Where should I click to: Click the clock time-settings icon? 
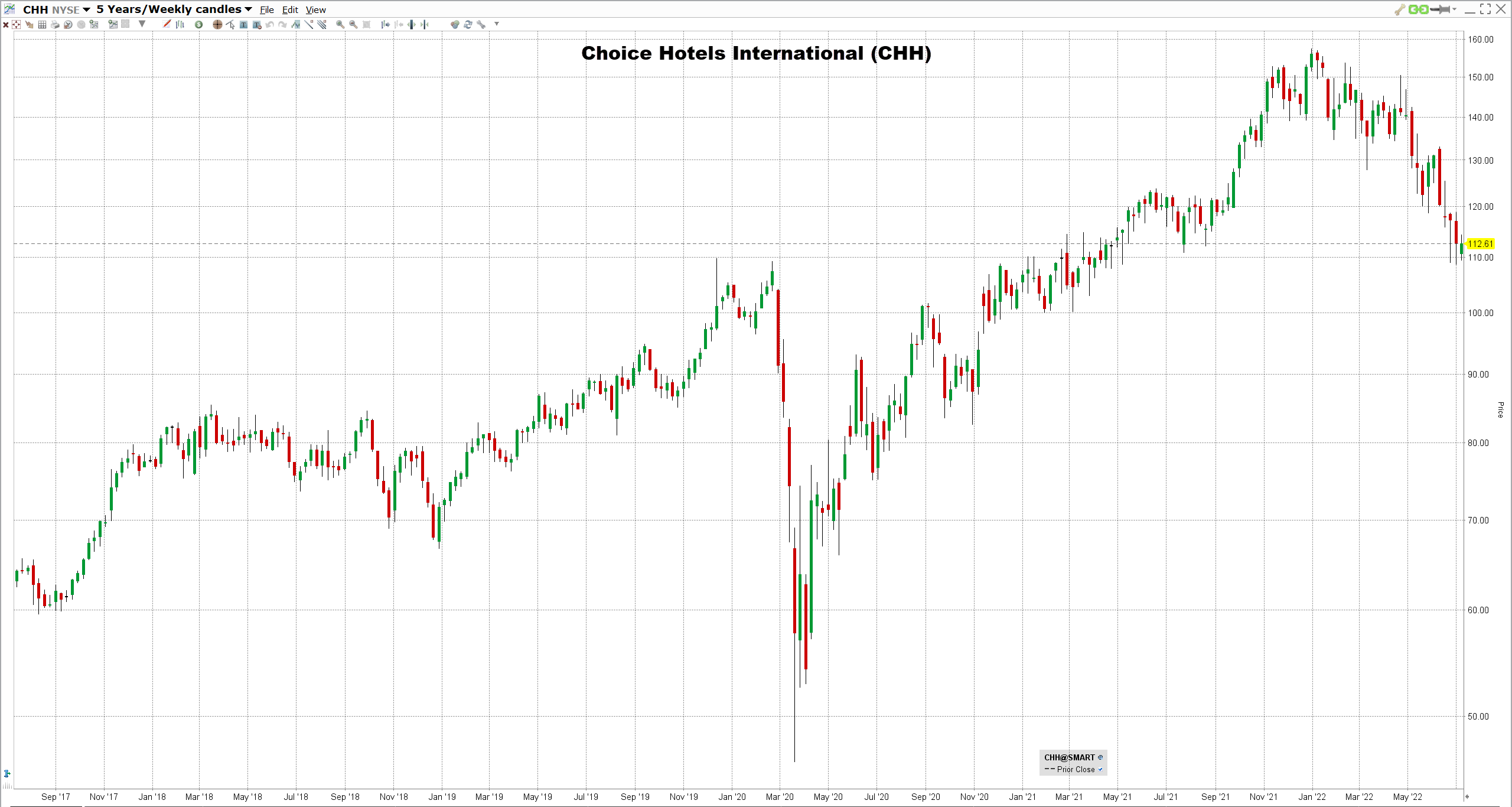click(68, 25)
